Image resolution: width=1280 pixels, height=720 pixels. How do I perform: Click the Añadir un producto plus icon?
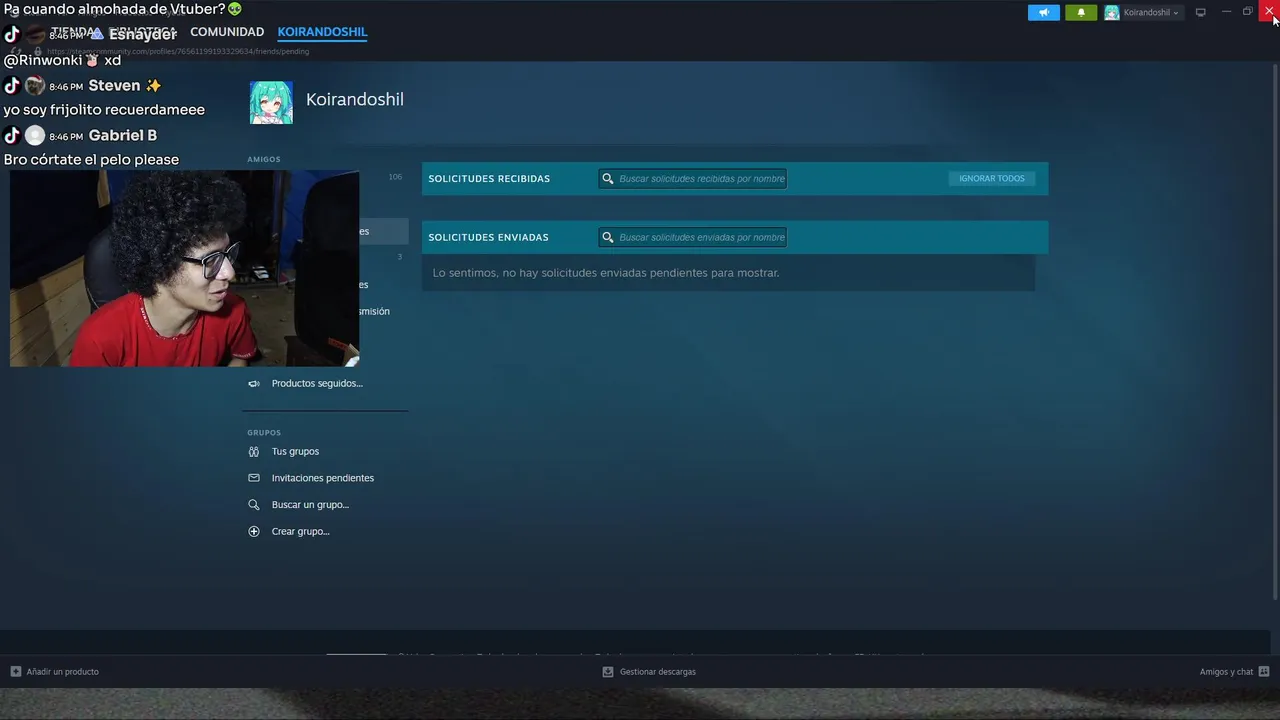[x=16, y=672]
